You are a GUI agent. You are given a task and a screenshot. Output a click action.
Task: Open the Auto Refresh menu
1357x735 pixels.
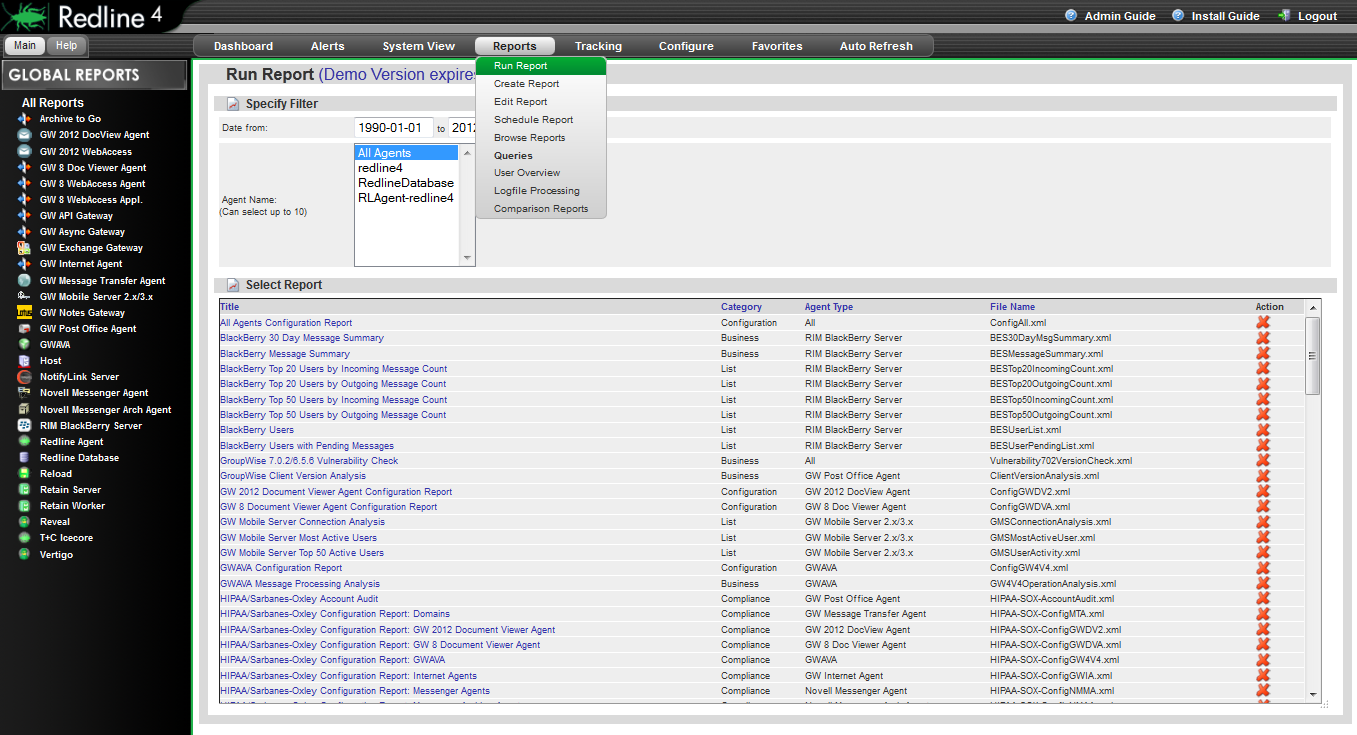(x=876, y=46)
